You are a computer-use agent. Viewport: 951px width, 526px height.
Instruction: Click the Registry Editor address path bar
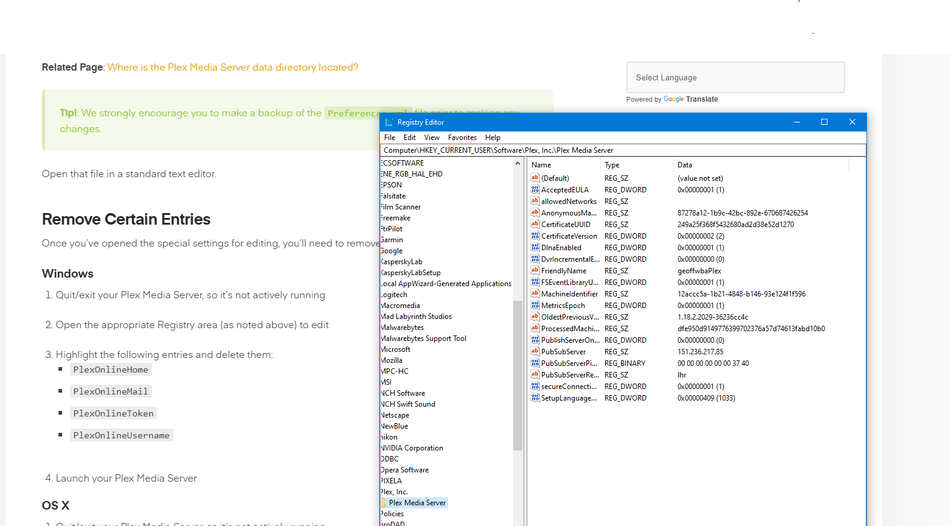(623, 150)
